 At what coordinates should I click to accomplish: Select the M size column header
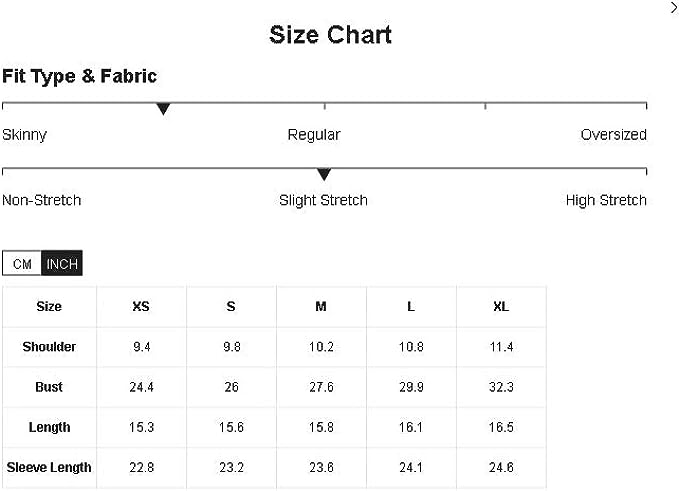[x=321, y=307]
